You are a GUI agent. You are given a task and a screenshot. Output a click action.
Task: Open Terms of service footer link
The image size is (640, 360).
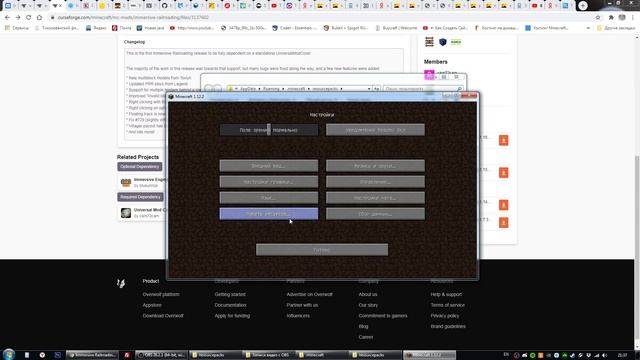tap(447, 305)
